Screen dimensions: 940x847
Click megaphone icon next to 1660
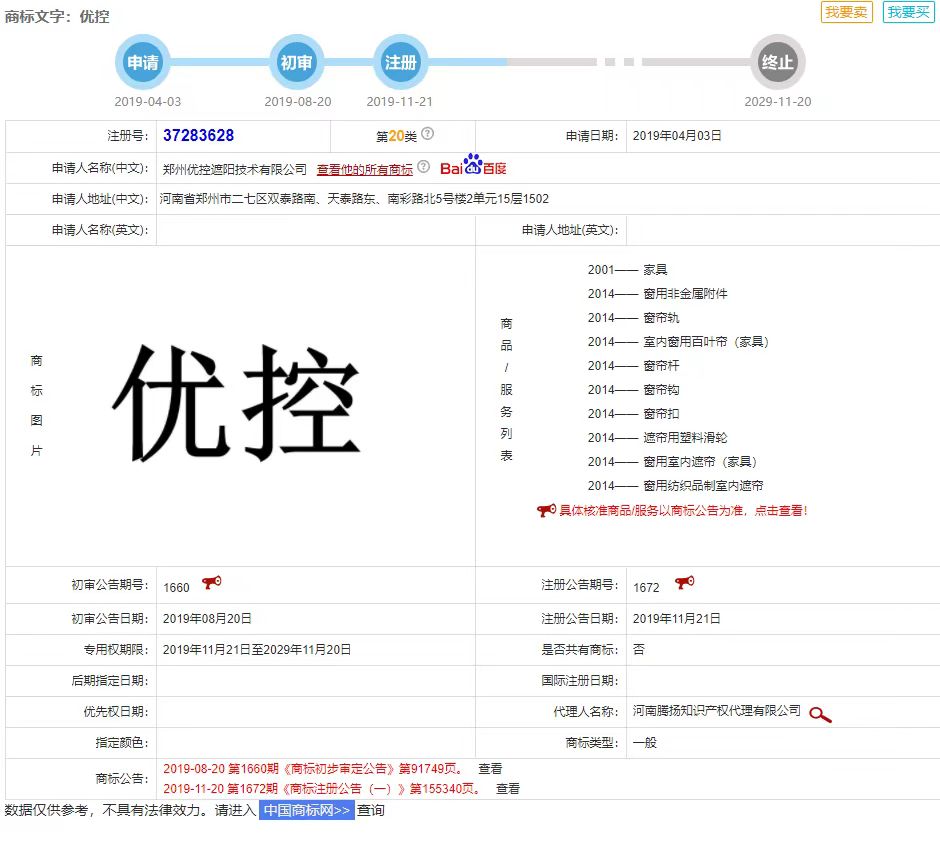point(212,583)
